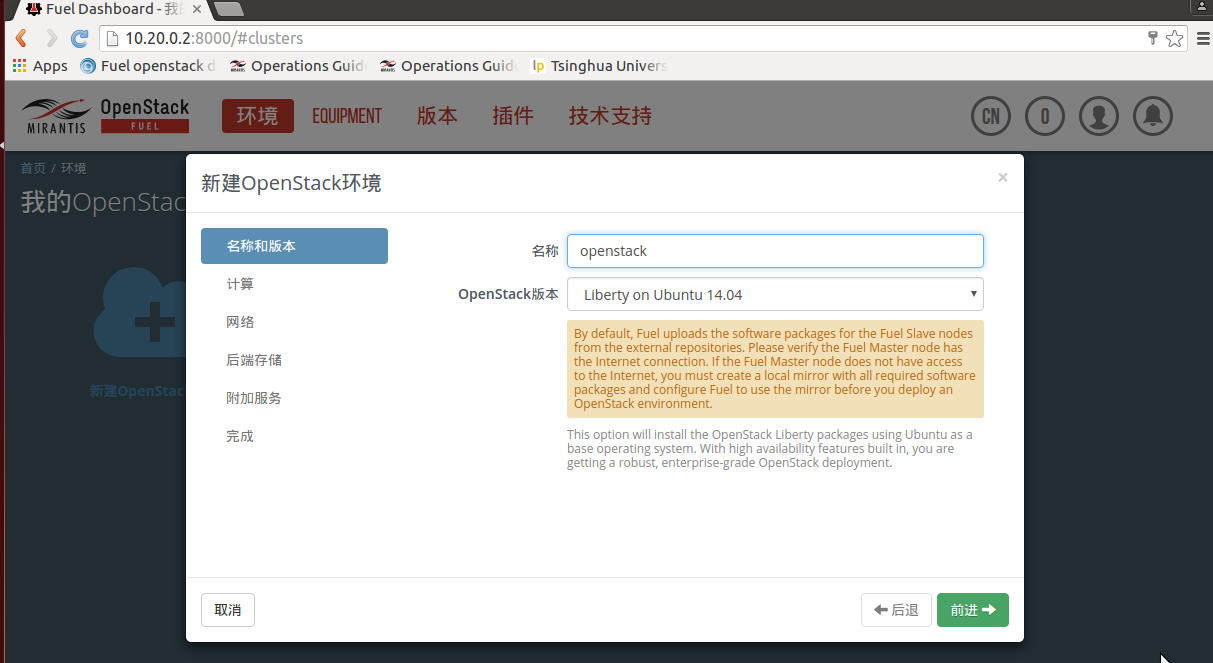Open the notifications bell icon
Screen dimensions: 1213x663
click(1153, 116)
